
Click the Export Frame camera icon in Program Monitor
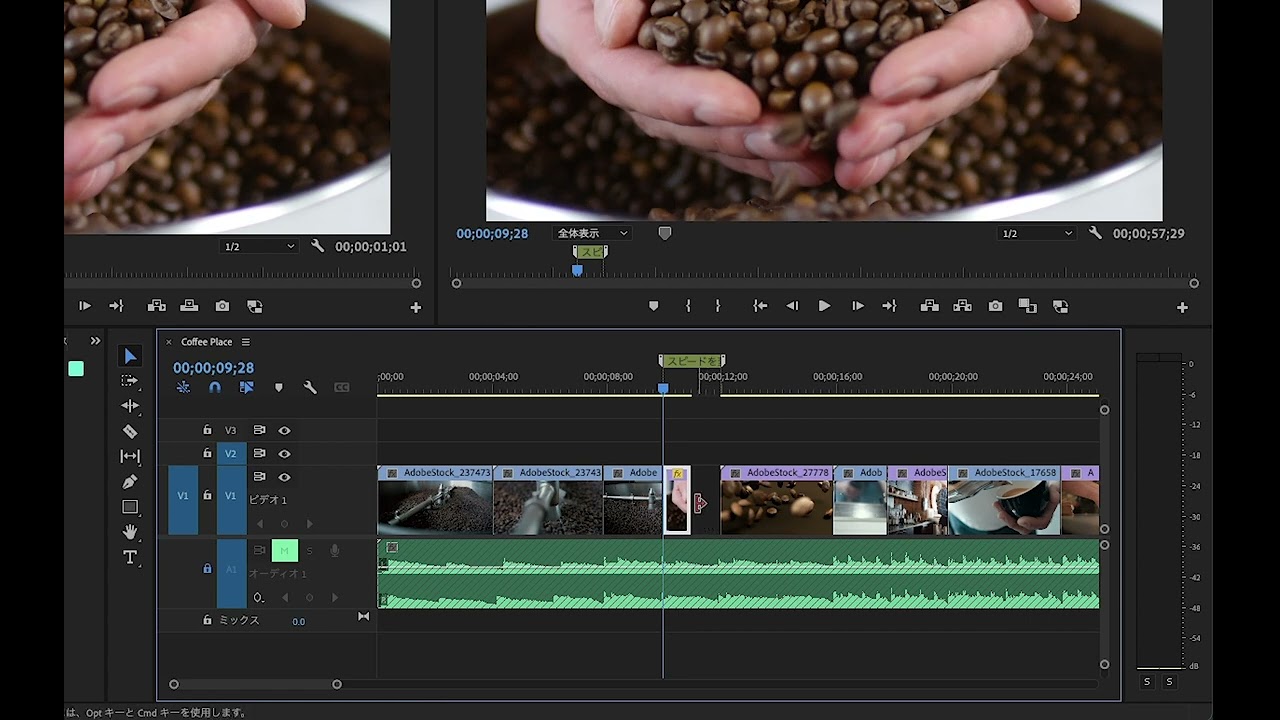[995, 306]
